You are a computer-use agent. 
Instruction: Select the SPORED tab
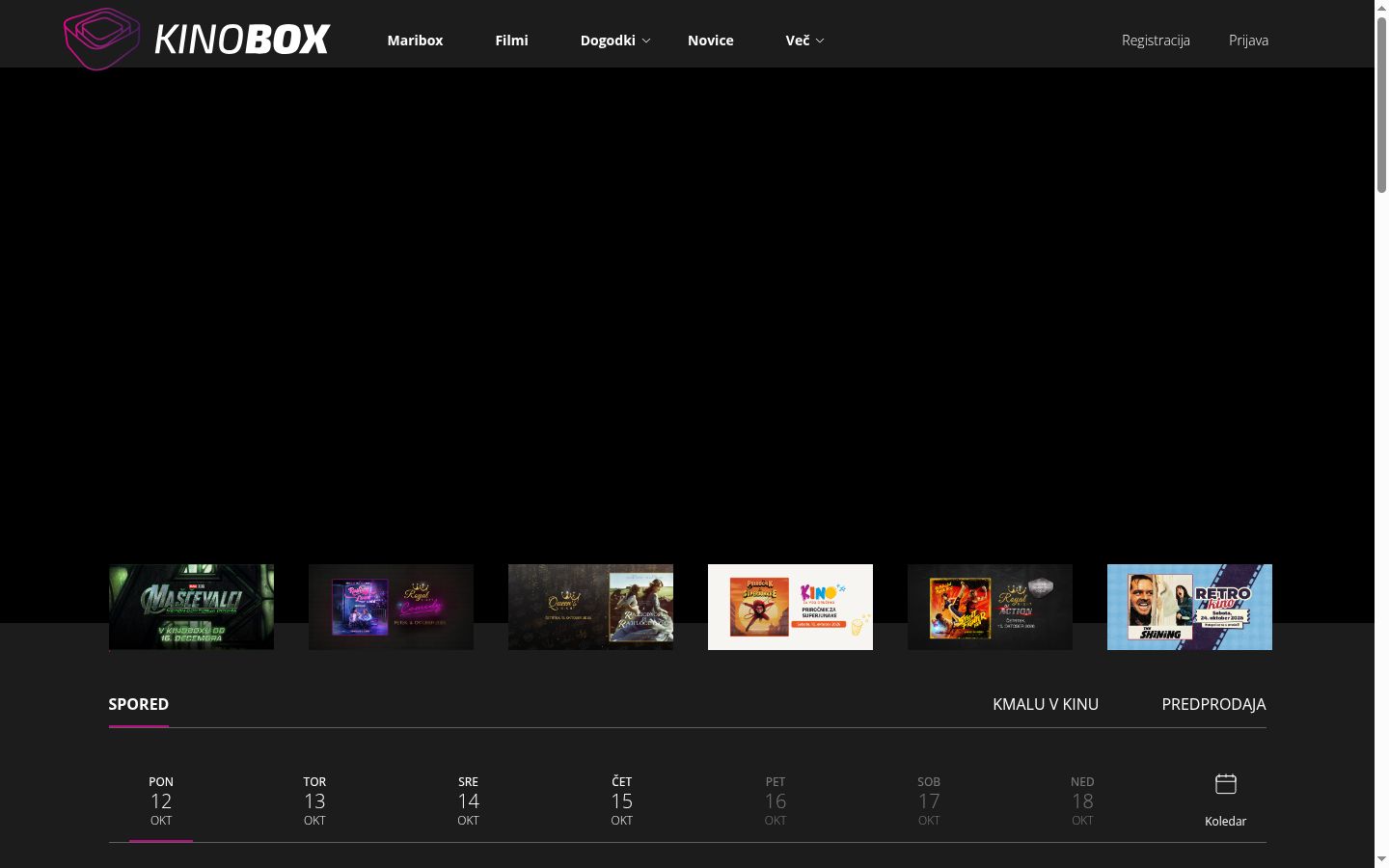click(139, 704)
